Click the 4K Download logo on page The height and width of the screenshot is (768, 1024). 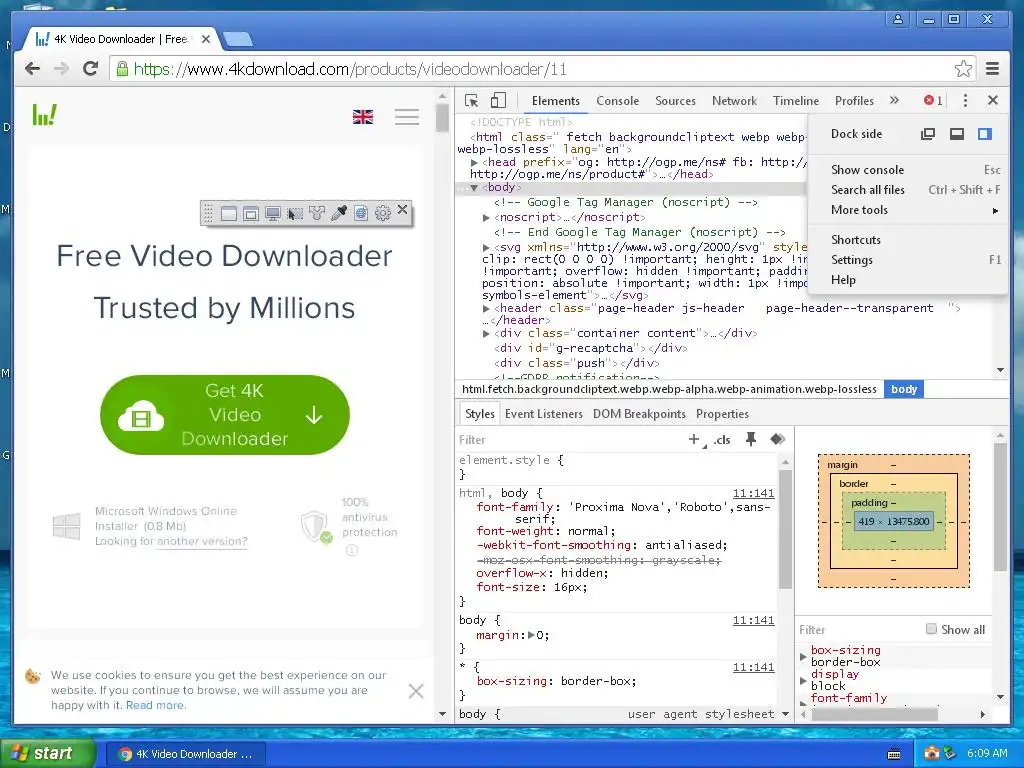pos(45,116)
